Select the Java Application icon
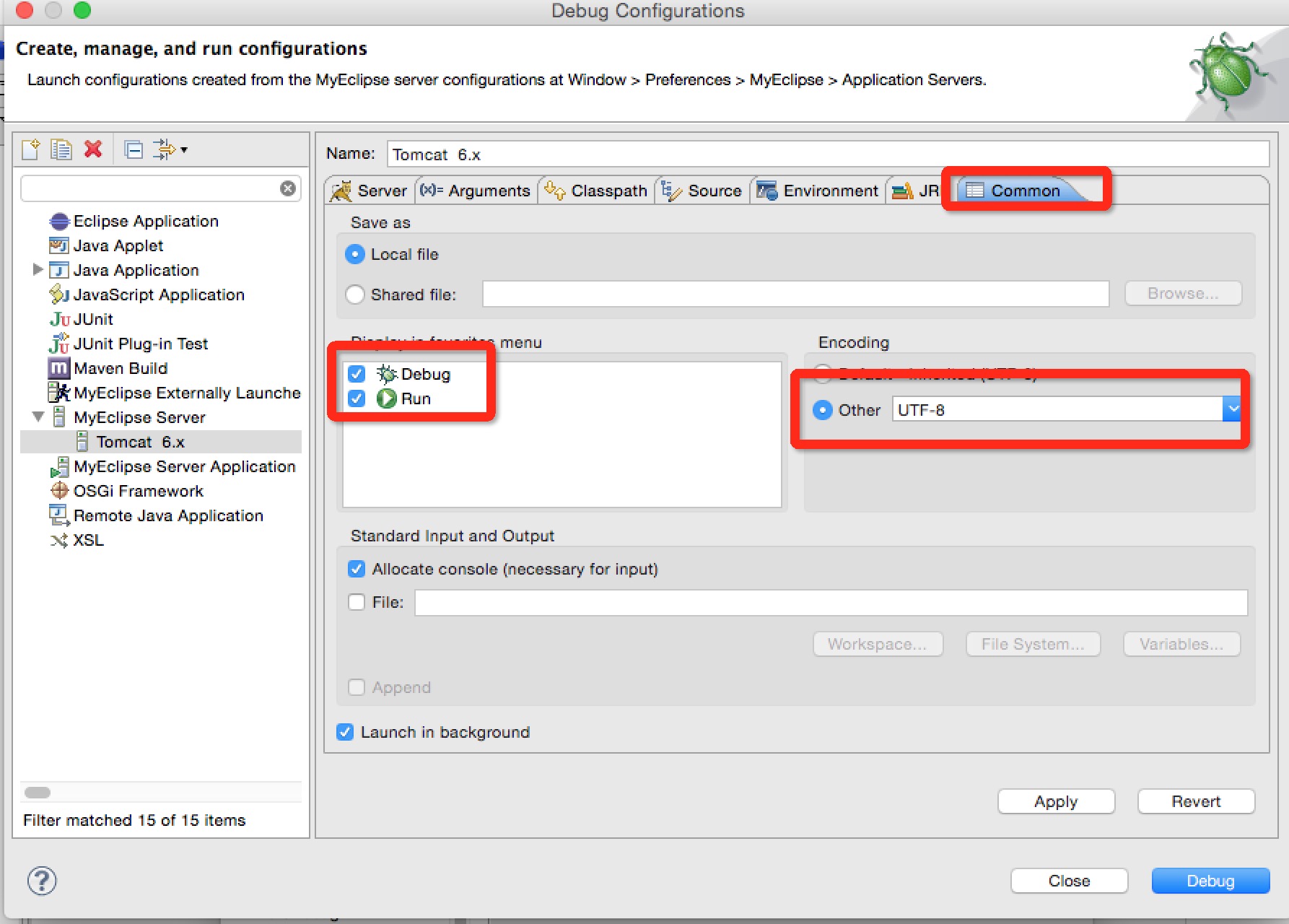Image resolution: width=1289 pixels, height=924 pixels. point(59,270)
